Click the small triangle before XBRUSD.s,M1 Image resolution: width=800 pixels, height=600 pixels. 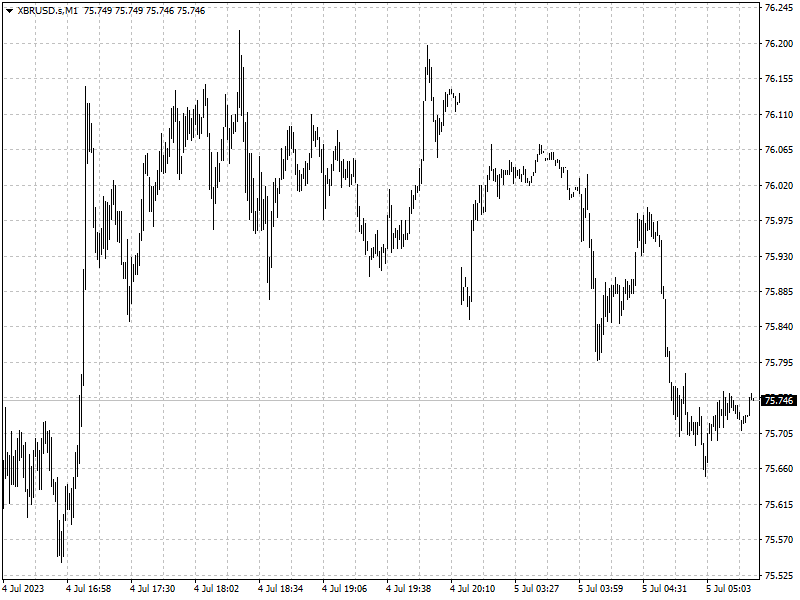pyautogui.click(x=9, y=11)
